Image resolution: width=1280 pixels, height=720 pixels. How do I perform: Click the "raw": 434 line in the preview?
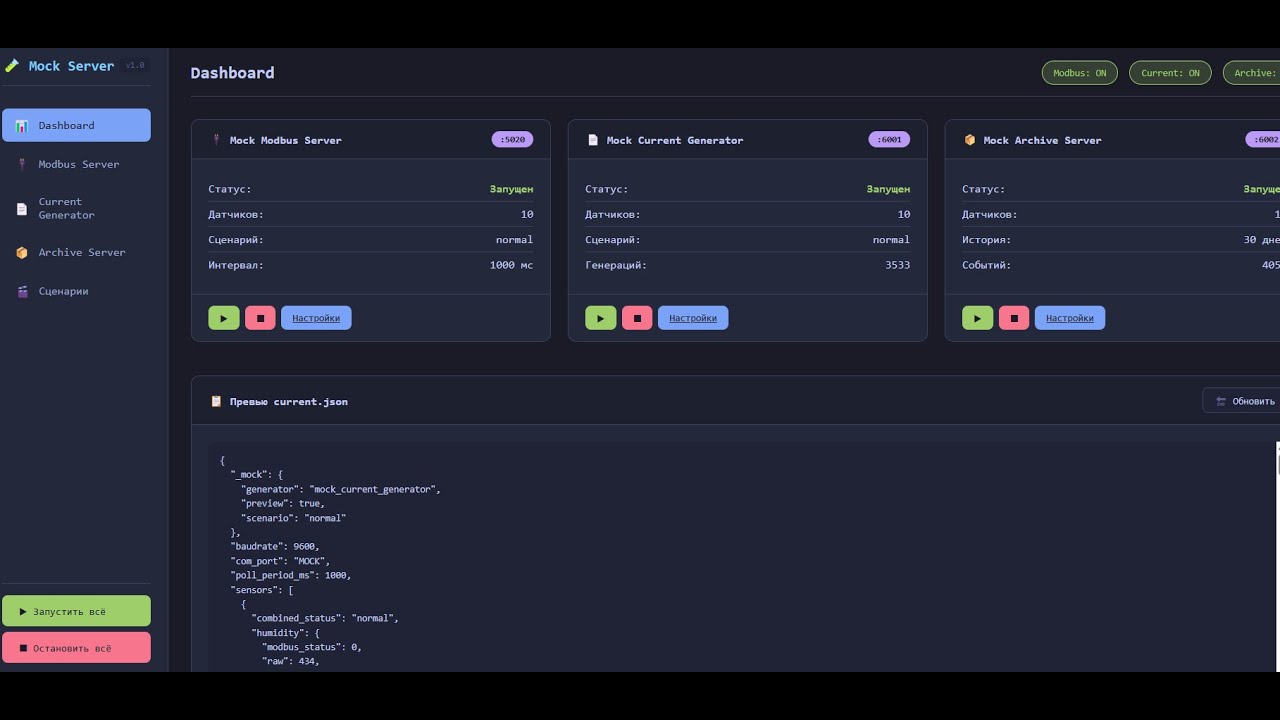tap(291, 661)
